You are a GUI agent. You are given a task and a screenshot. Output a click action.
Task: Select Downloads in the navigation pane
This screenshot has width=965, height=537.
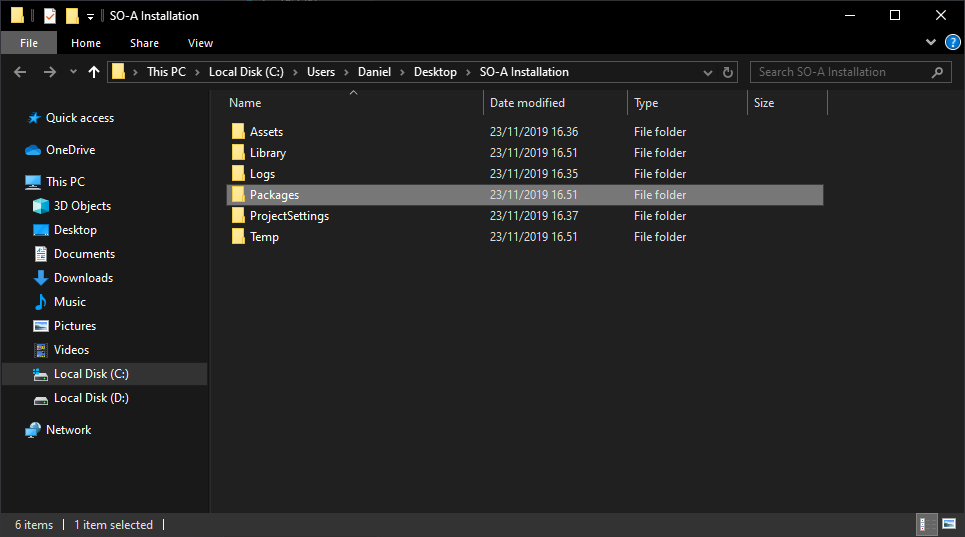click(x=84, y=277)
